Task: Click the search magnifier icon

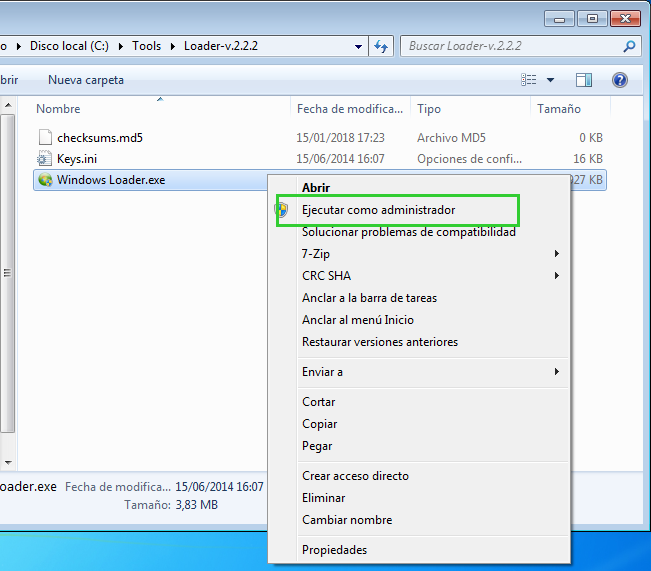Action: click(x=629, y=46)
